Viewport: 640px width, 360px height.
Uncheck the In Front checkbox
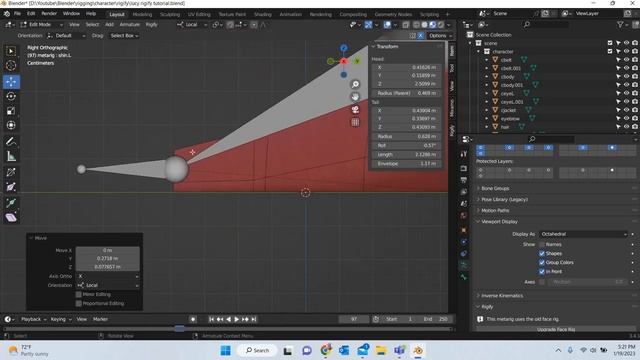pos(542,271)
